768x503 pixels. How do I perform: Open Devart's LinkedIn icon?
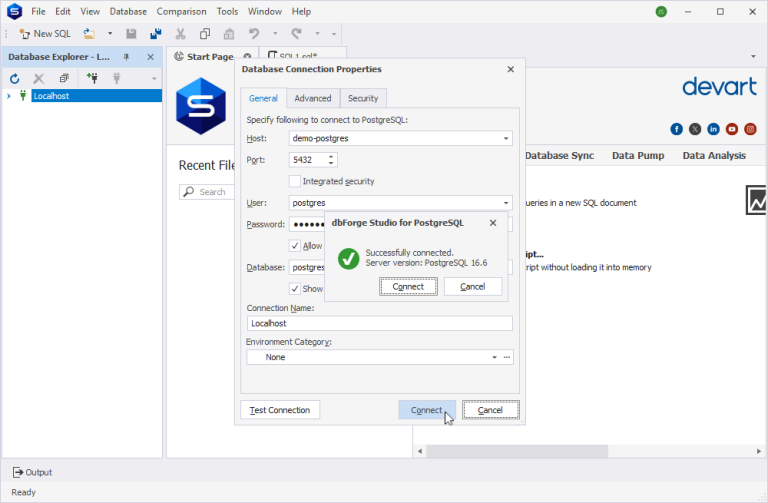[x=713, y=129]
